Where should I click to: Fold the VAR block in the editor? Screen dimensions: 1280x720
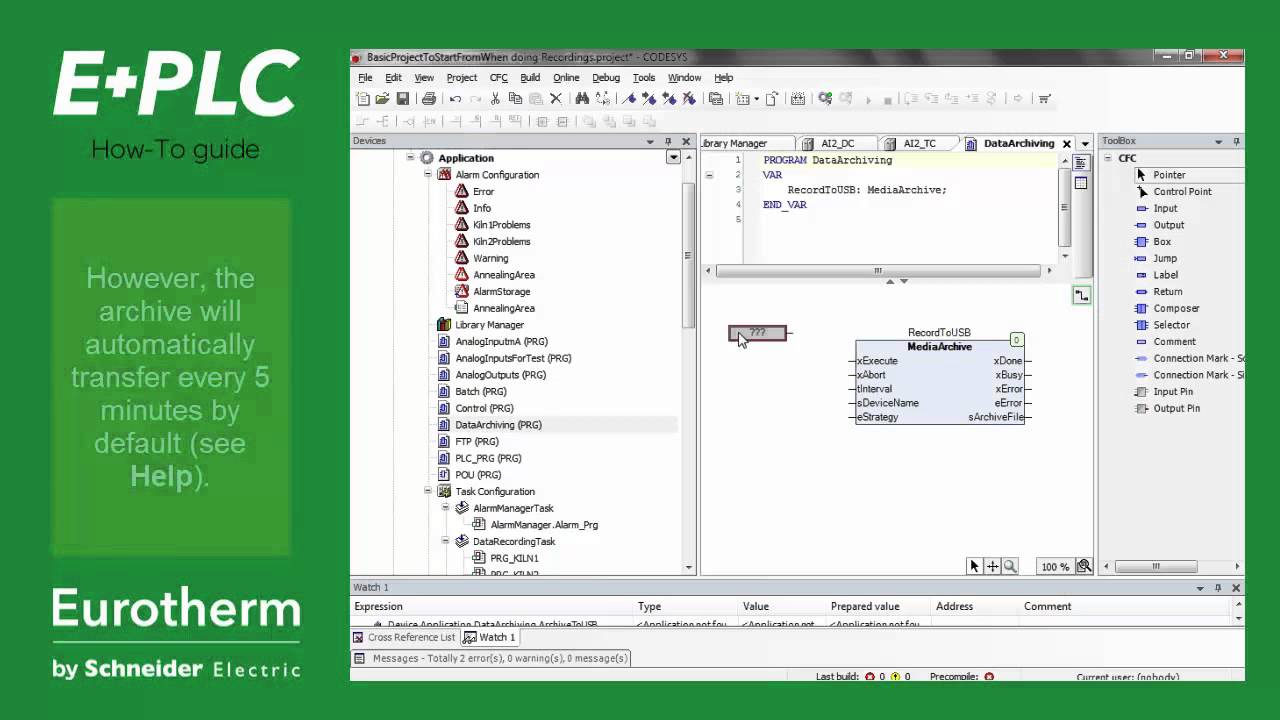709,175
